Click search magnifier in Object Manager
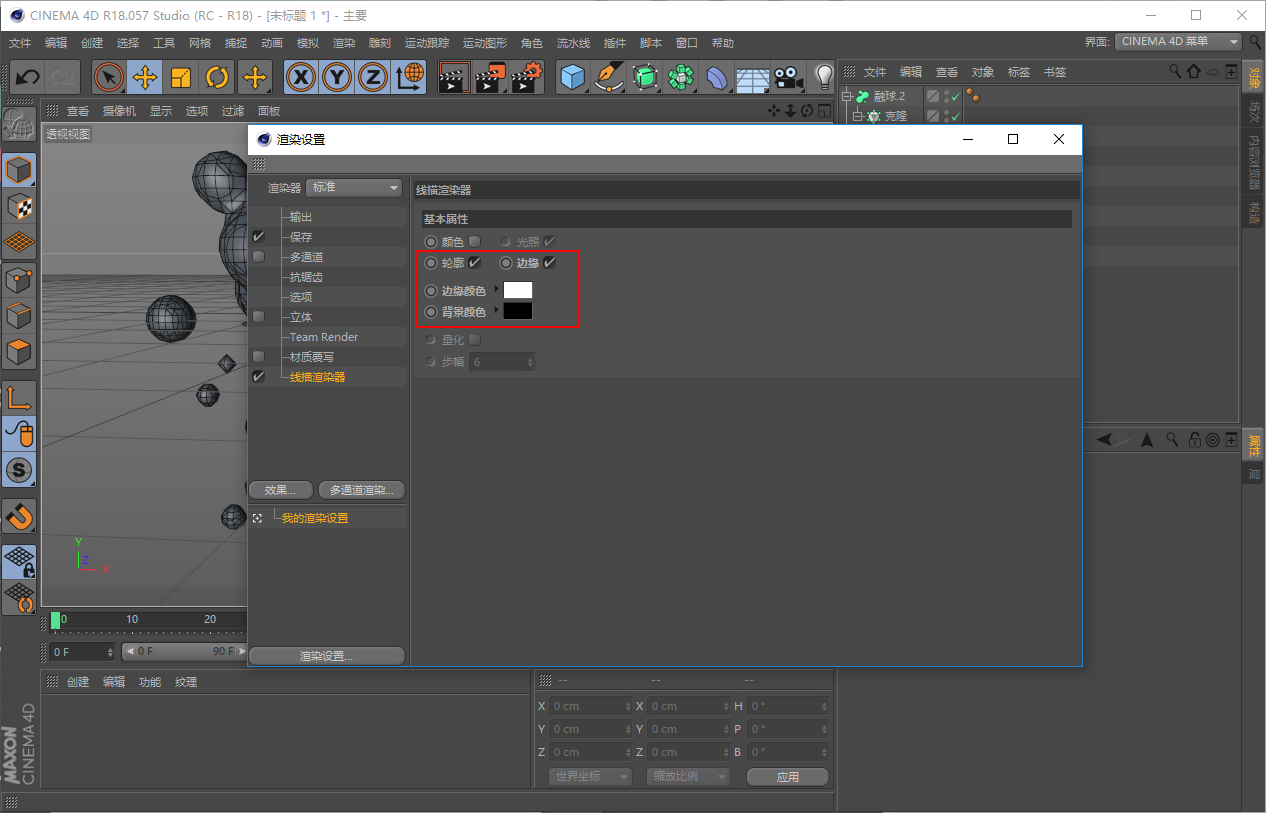The width and height of the screenshot is (1266, 813). pos(1176,72)
